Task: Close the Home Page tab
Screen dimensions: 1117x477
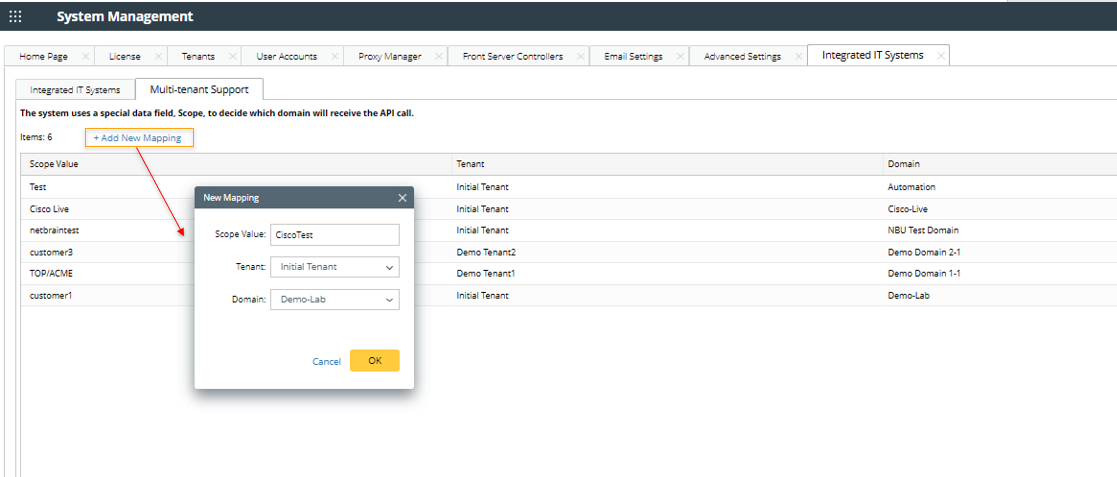Action: click(x=85, y=57)
